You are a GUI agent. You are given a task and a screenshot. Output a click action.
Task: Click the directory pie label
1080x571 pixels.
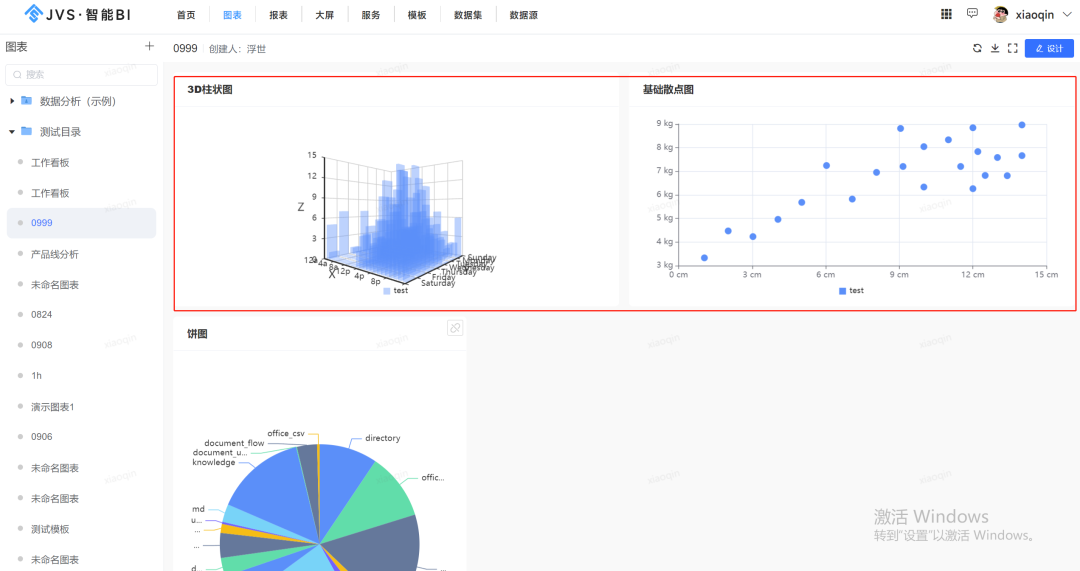[382, 438]
